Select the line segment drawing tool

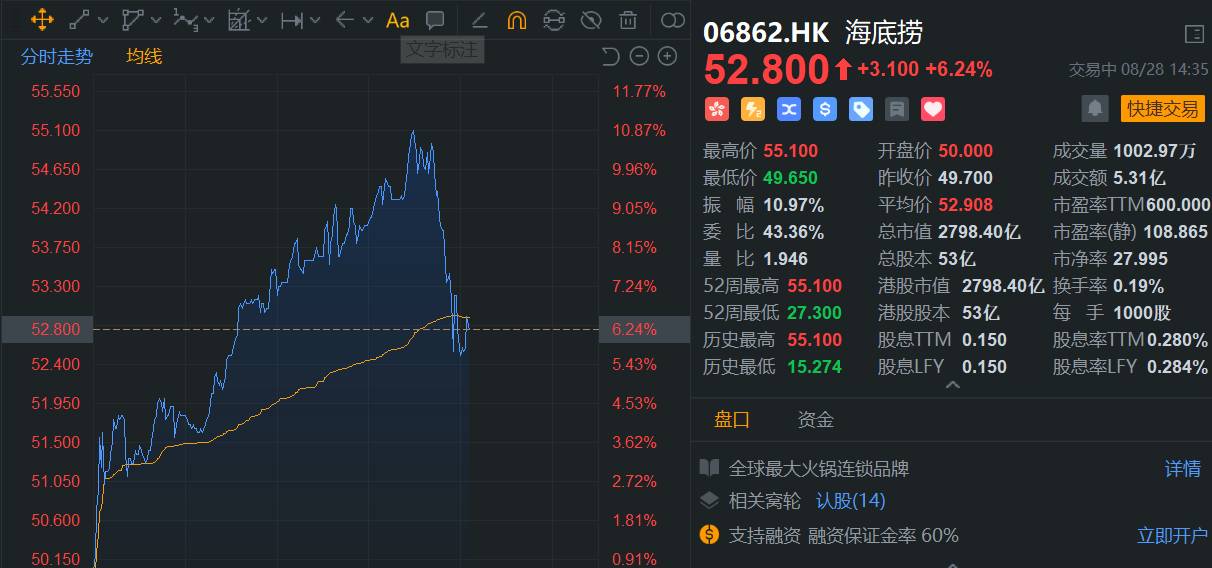79,19
